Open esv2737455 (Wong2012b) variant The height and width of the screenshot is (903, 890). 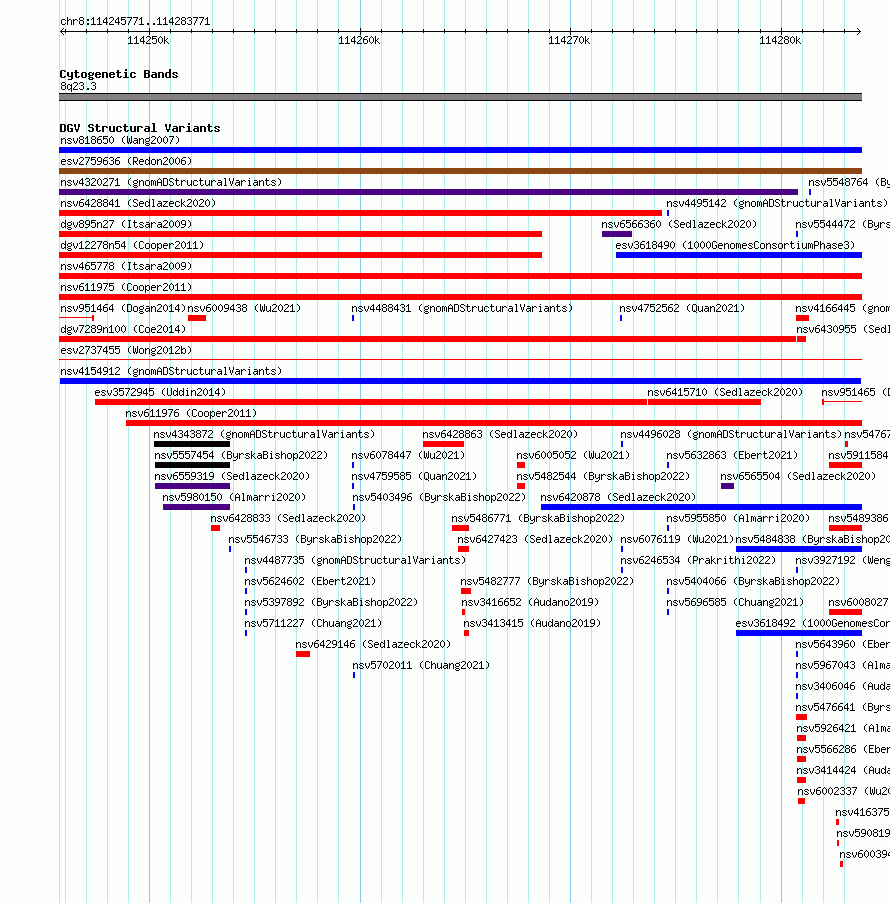point(126,351)
